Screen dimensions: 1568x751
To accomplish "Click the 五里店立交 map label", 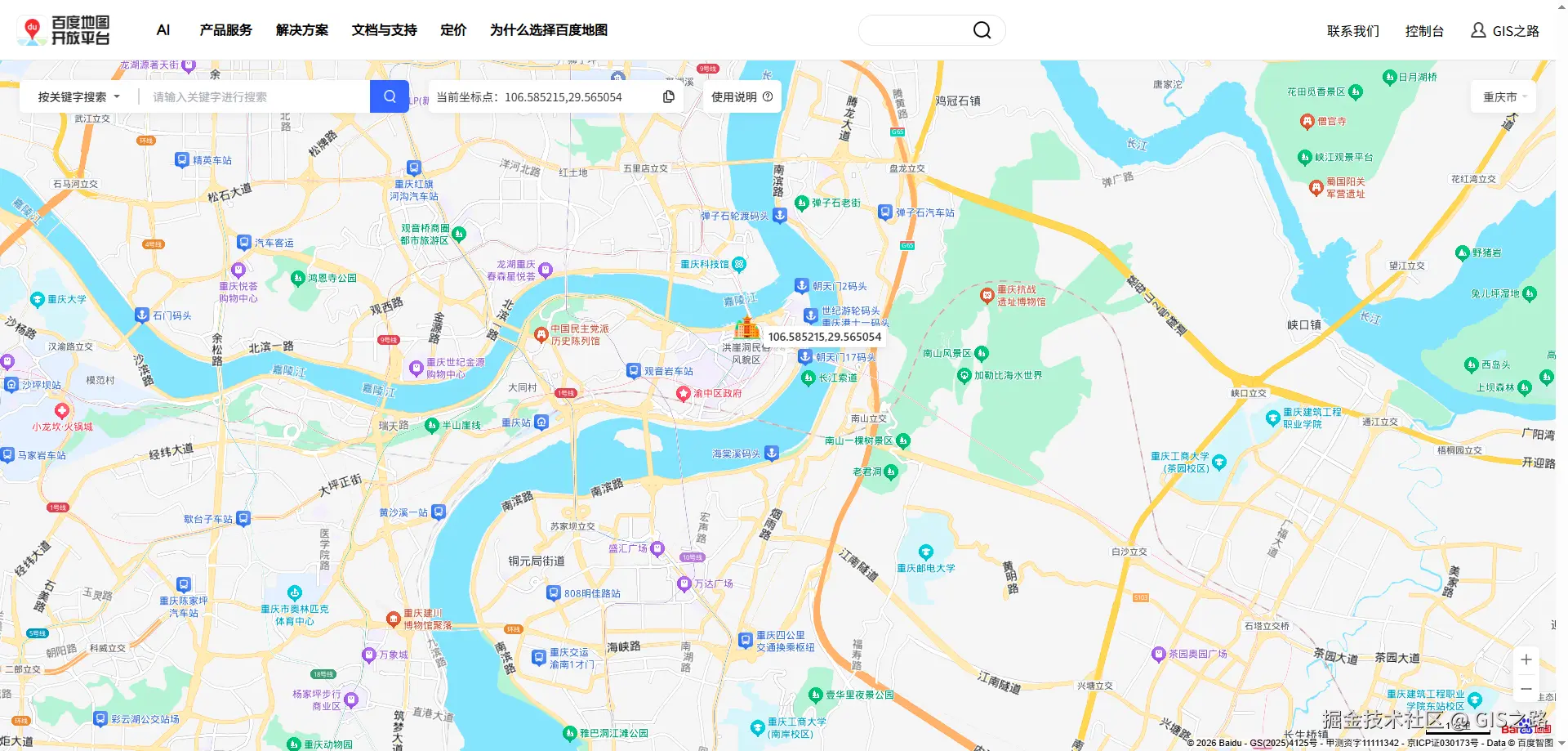I will tap(645, 168).
